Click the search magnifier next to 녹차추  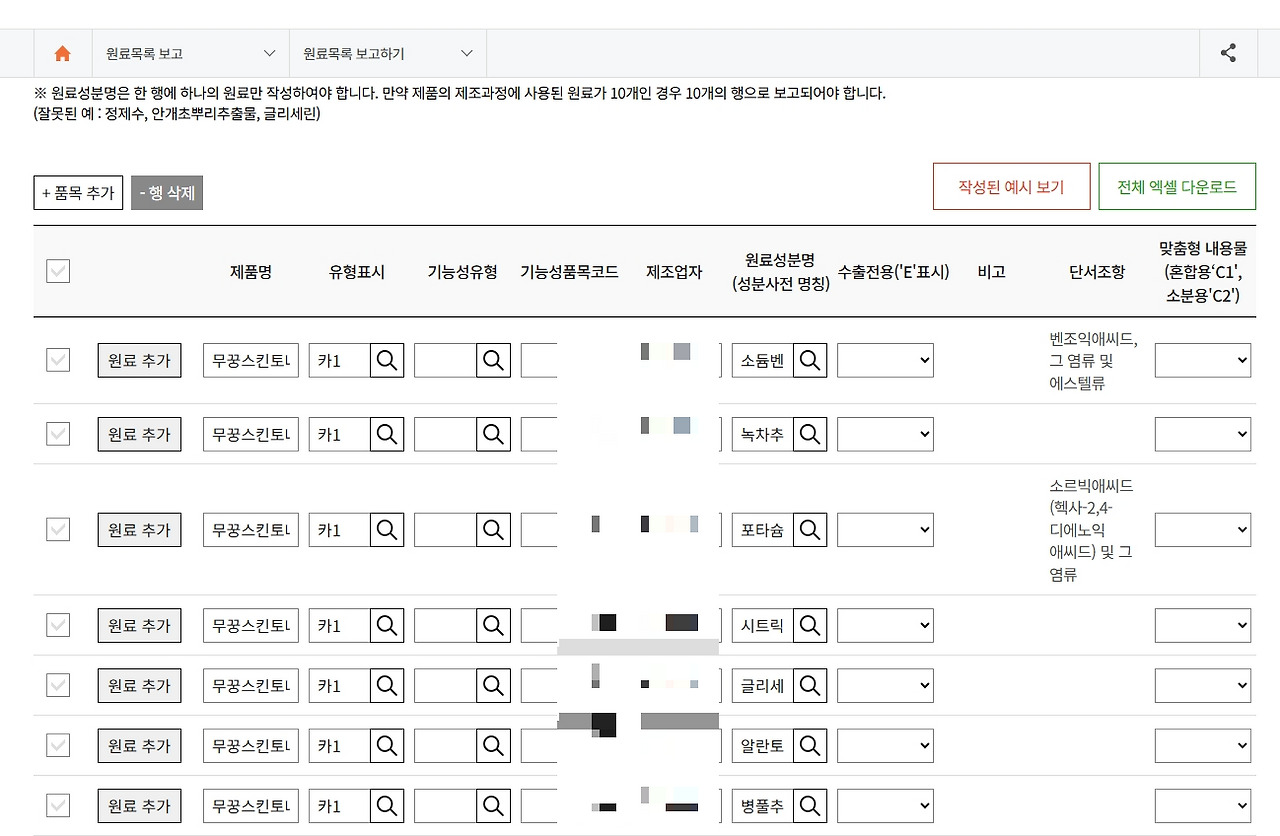point(810,433)
